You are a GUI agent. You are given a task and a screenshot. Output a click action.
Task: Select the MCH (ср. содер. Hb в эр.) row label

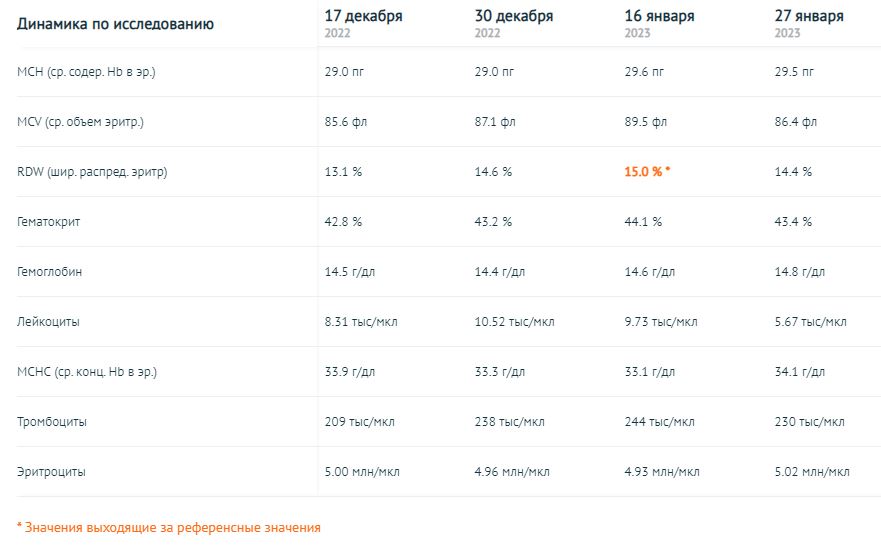86,72
